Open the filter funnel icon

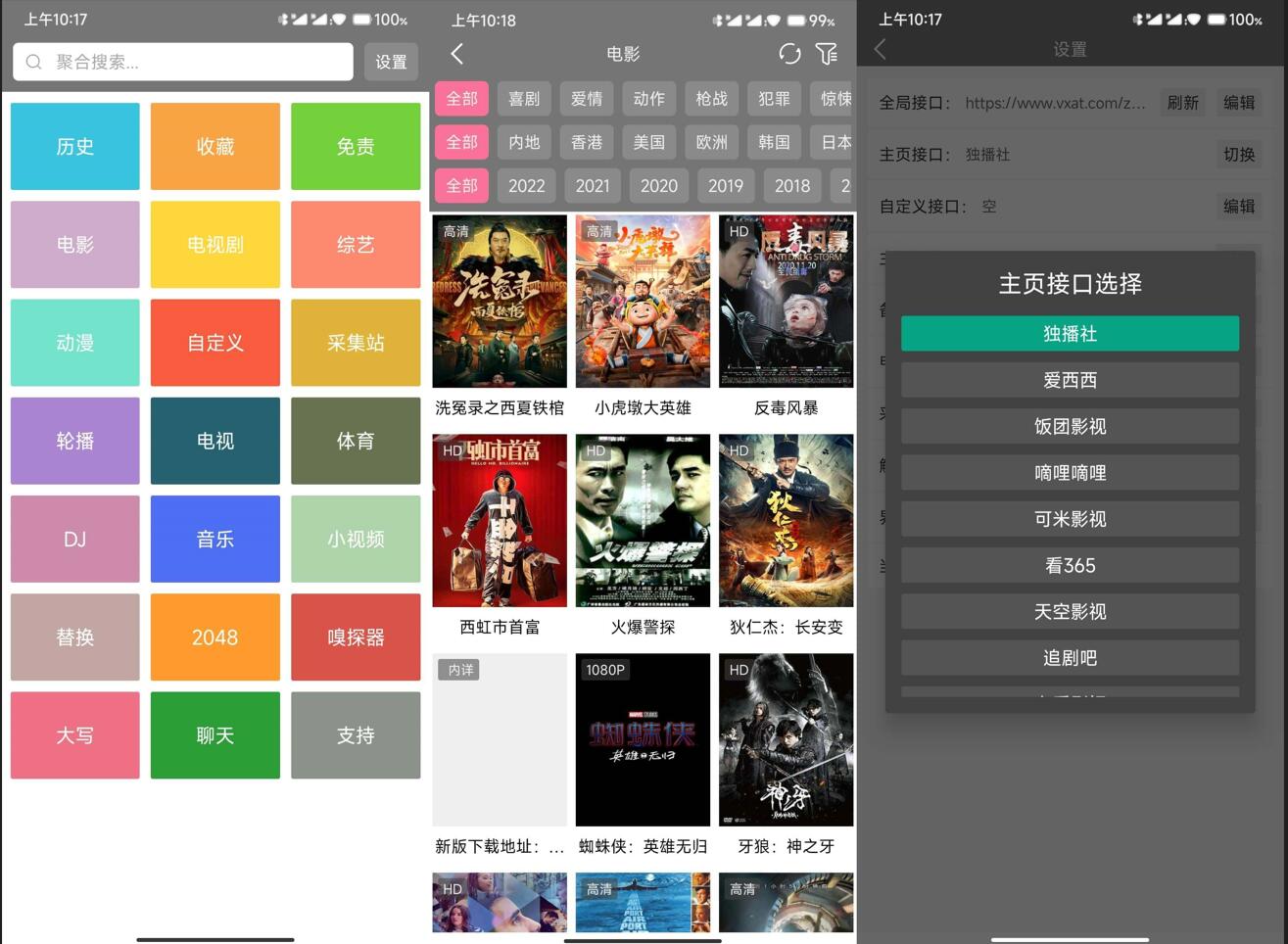(x=827, y=54)
